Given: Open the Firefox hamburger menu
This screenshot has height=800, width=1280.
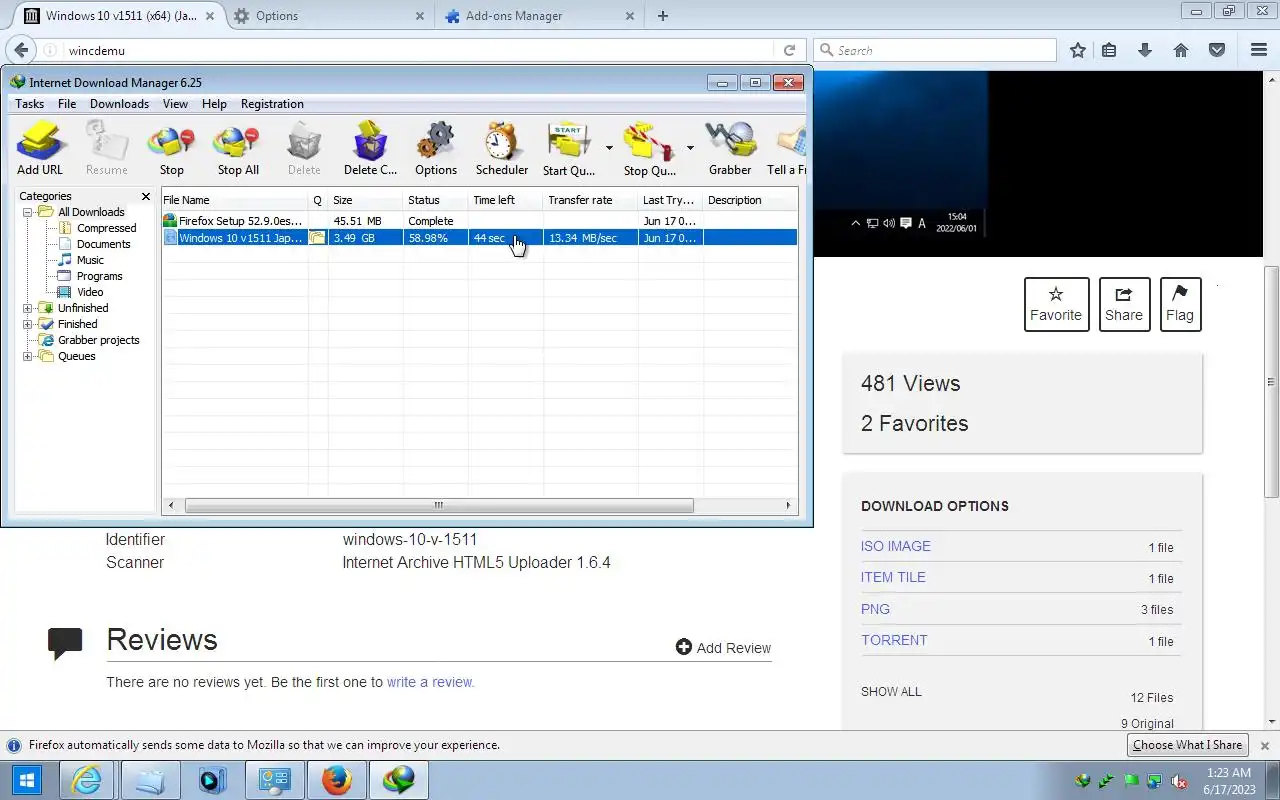Looking at the screenshot, I should click(x=1259, y=50).
